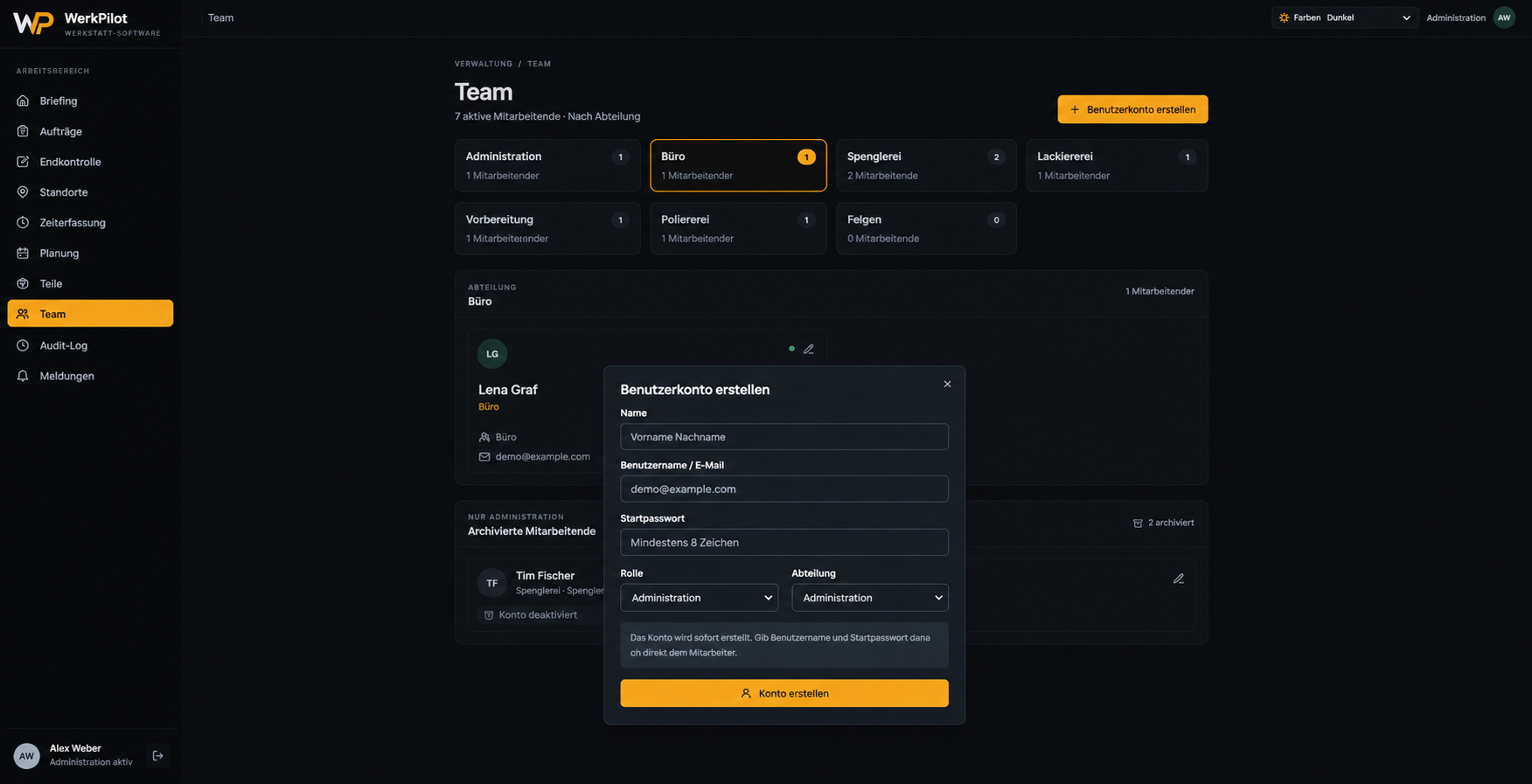Close the Benutzerkonto erstellen dialog
1532x784 pixels.
coord(947,384)
